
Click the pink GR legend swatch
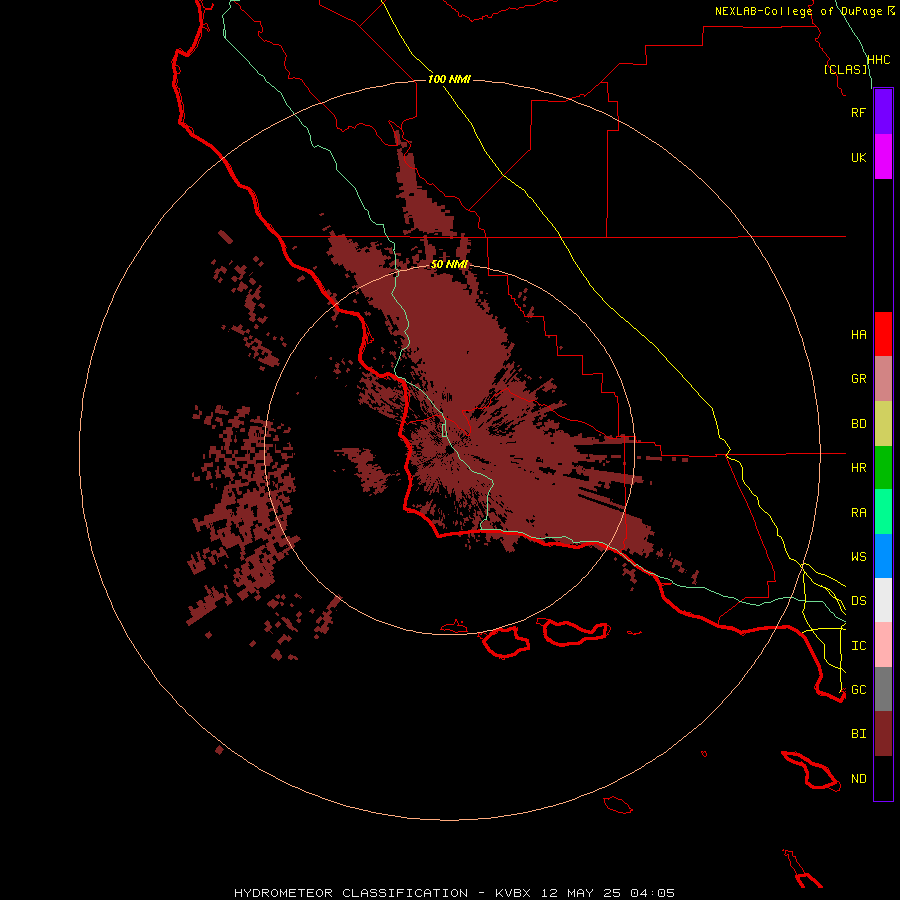click(883, 379)
